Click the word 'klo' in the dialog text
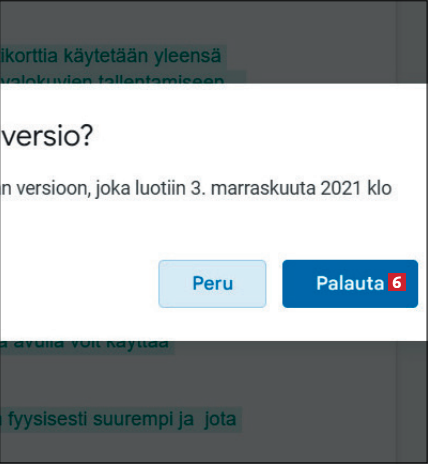 [379, 188]
